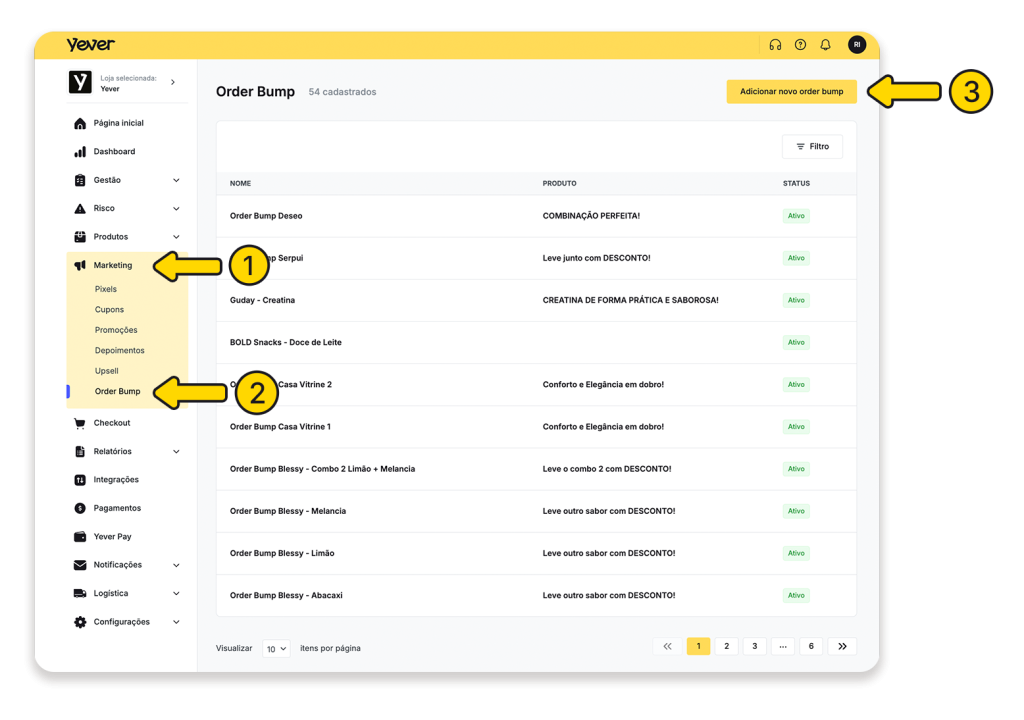Open the help question mark icon
The image size is (1024, 720).
800,45
